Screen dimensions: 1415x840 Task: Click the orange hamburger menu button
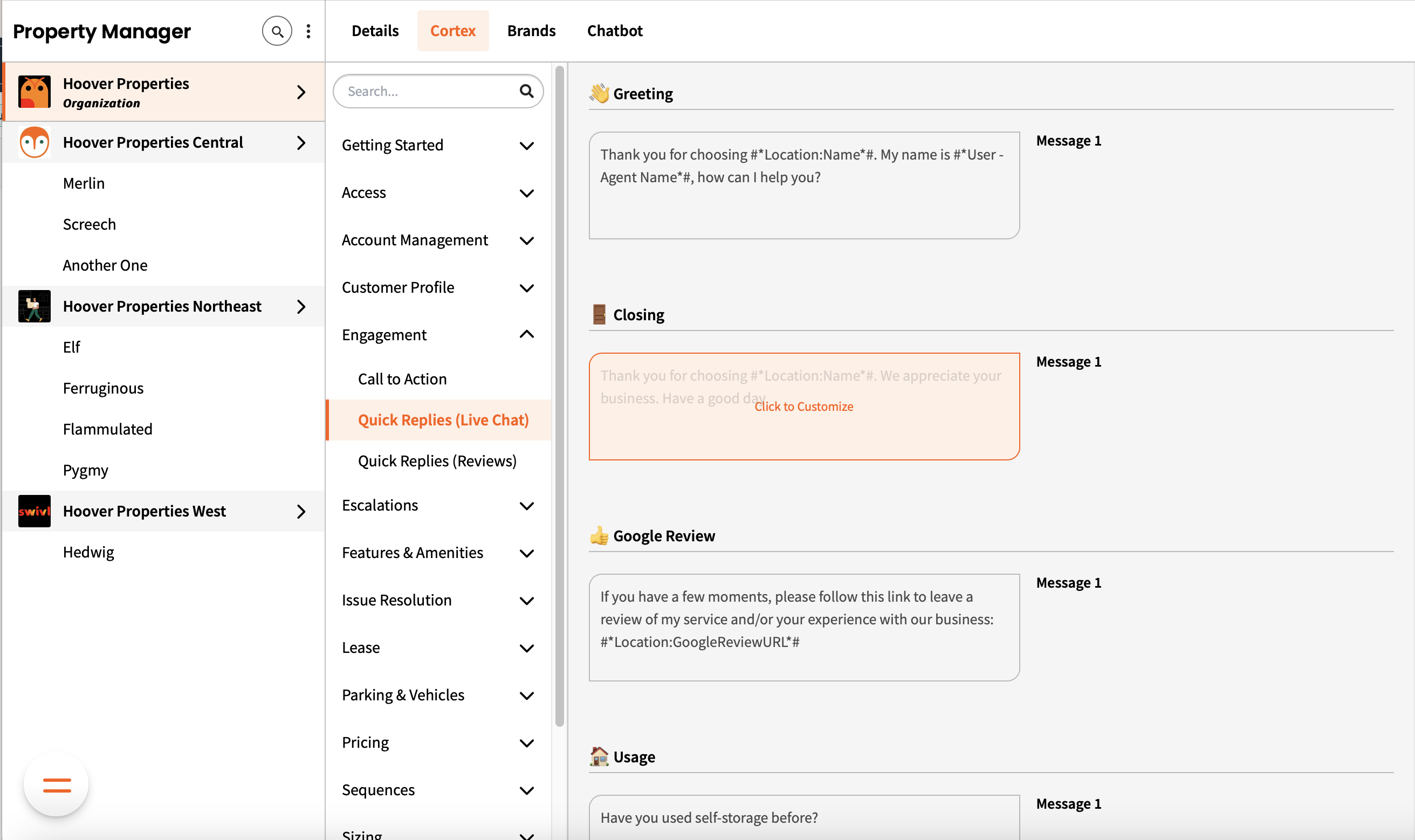[x=57, y=784]
